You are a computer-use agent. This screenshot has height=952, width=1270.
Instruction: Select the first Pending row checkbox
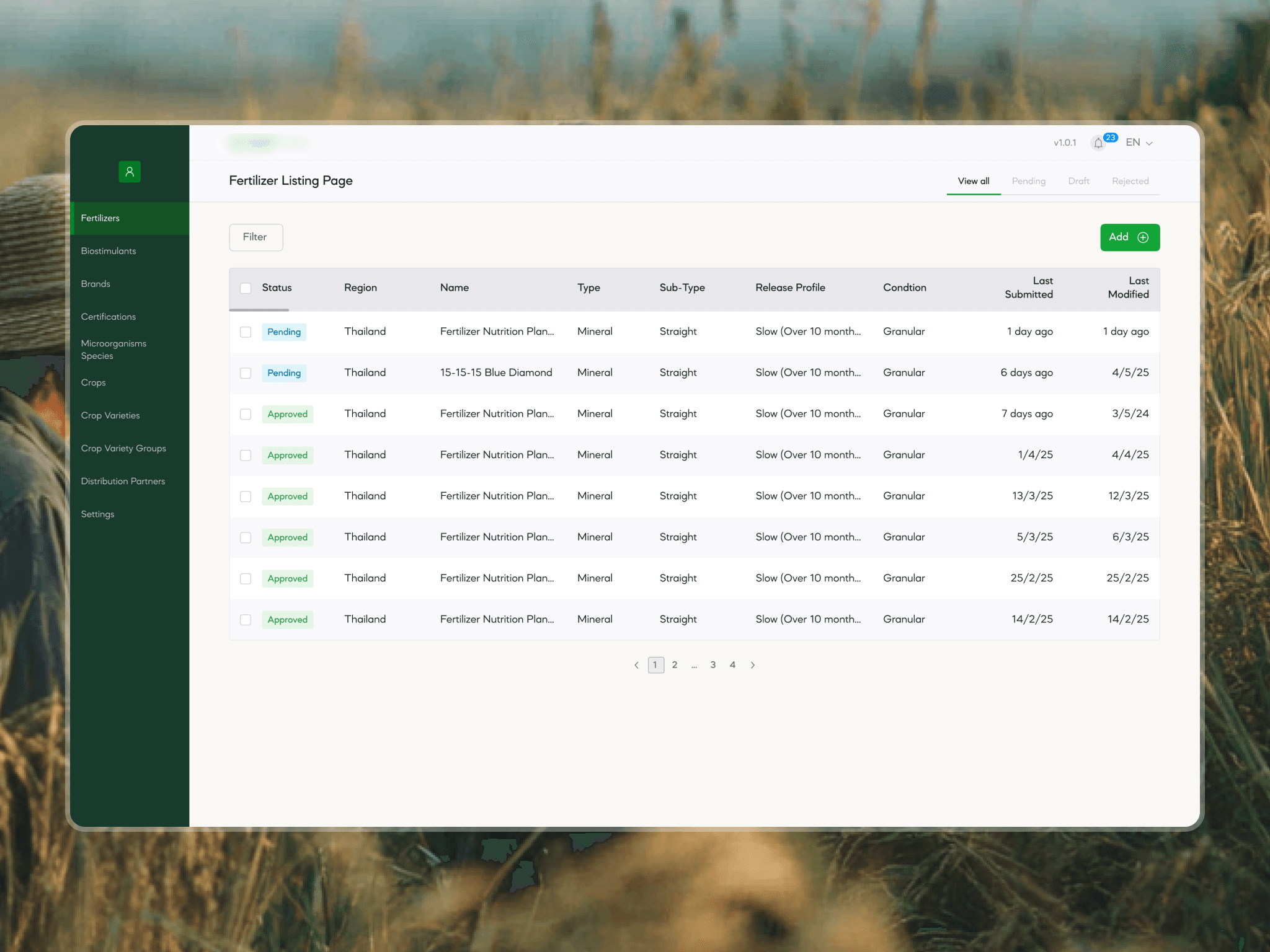[246, 332]
